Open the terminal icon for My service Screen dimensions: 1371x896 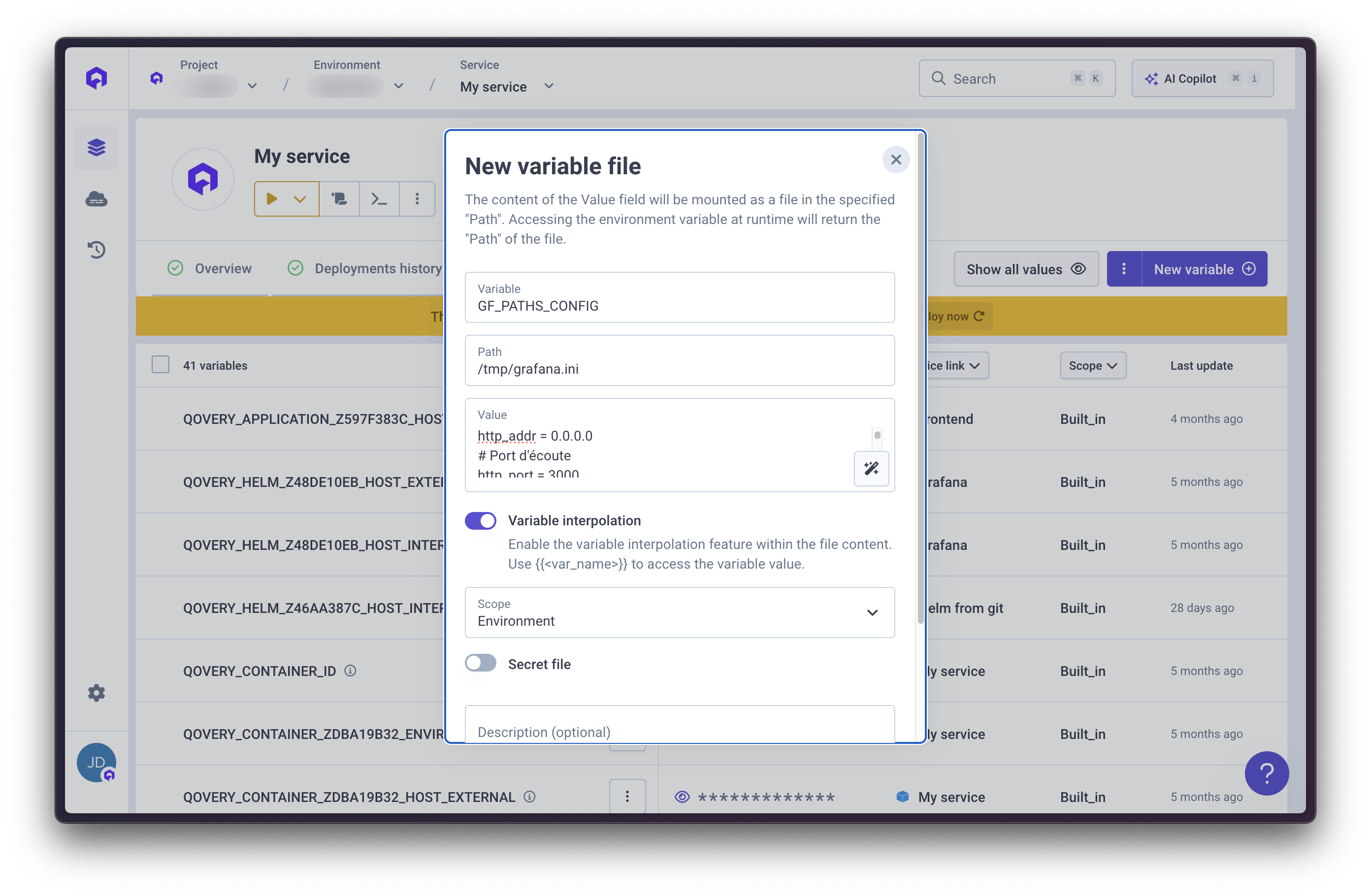click(x=379, y=199)
